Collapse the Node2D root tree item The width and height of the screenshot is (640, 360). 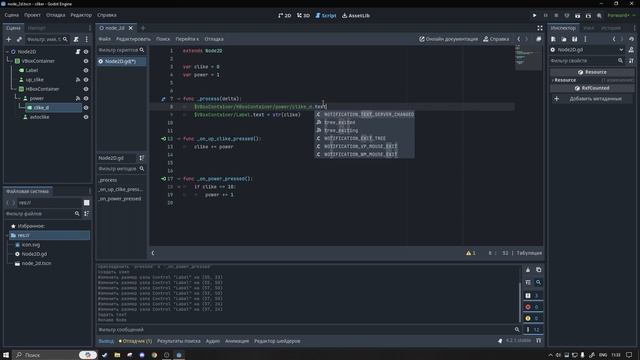click(7, 52)
